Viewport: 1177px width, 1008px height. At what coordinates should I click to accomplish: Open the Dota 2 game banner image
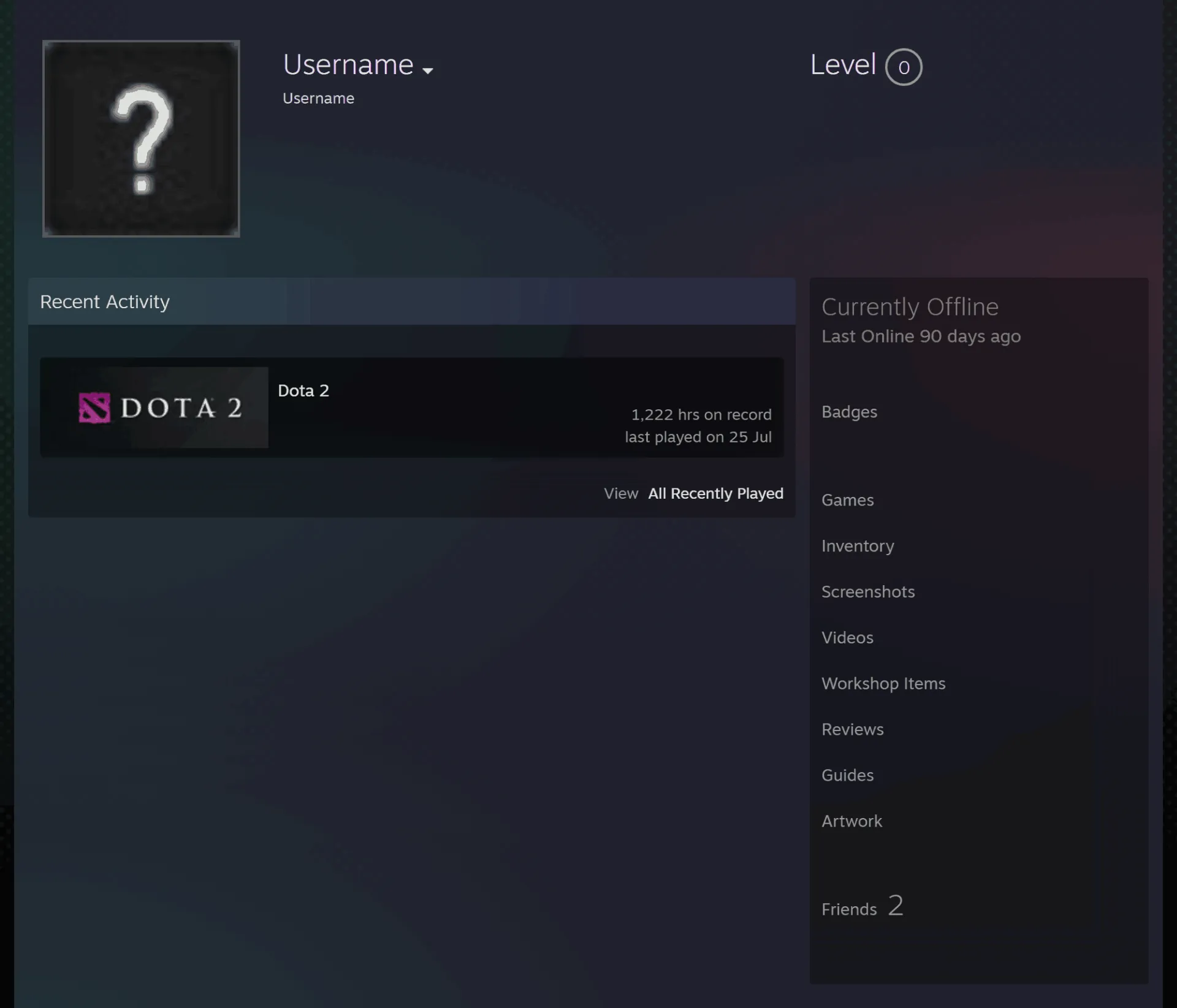pos(154,407)
